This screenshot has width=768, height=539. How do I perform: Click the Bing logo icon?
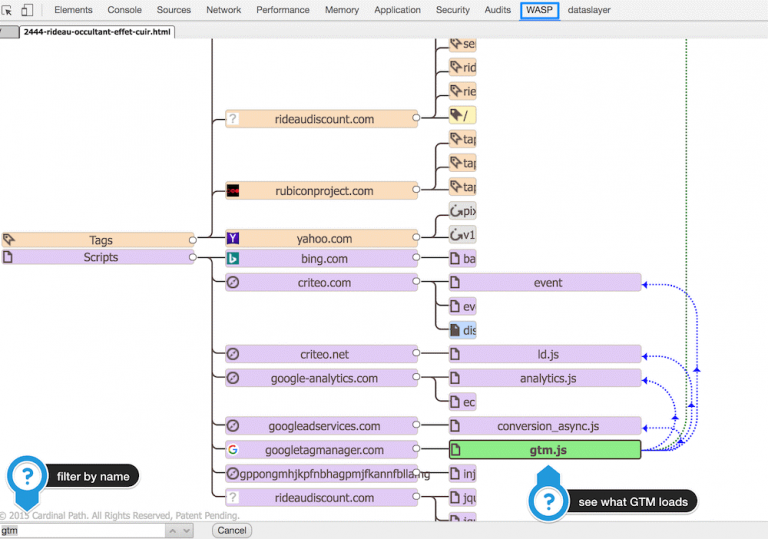[233, 258]
